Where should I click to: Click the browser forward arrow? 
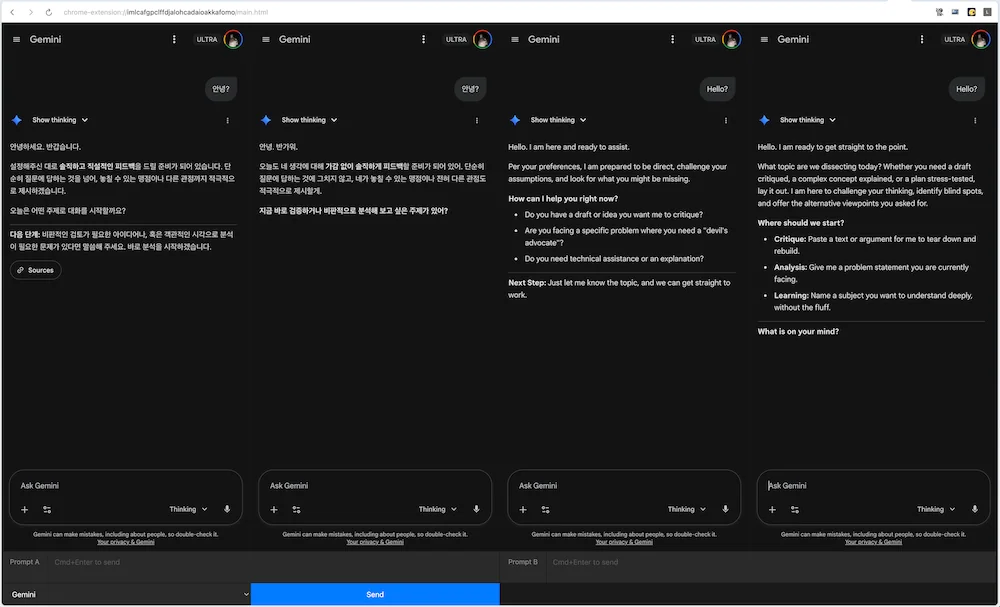[31, 12]
